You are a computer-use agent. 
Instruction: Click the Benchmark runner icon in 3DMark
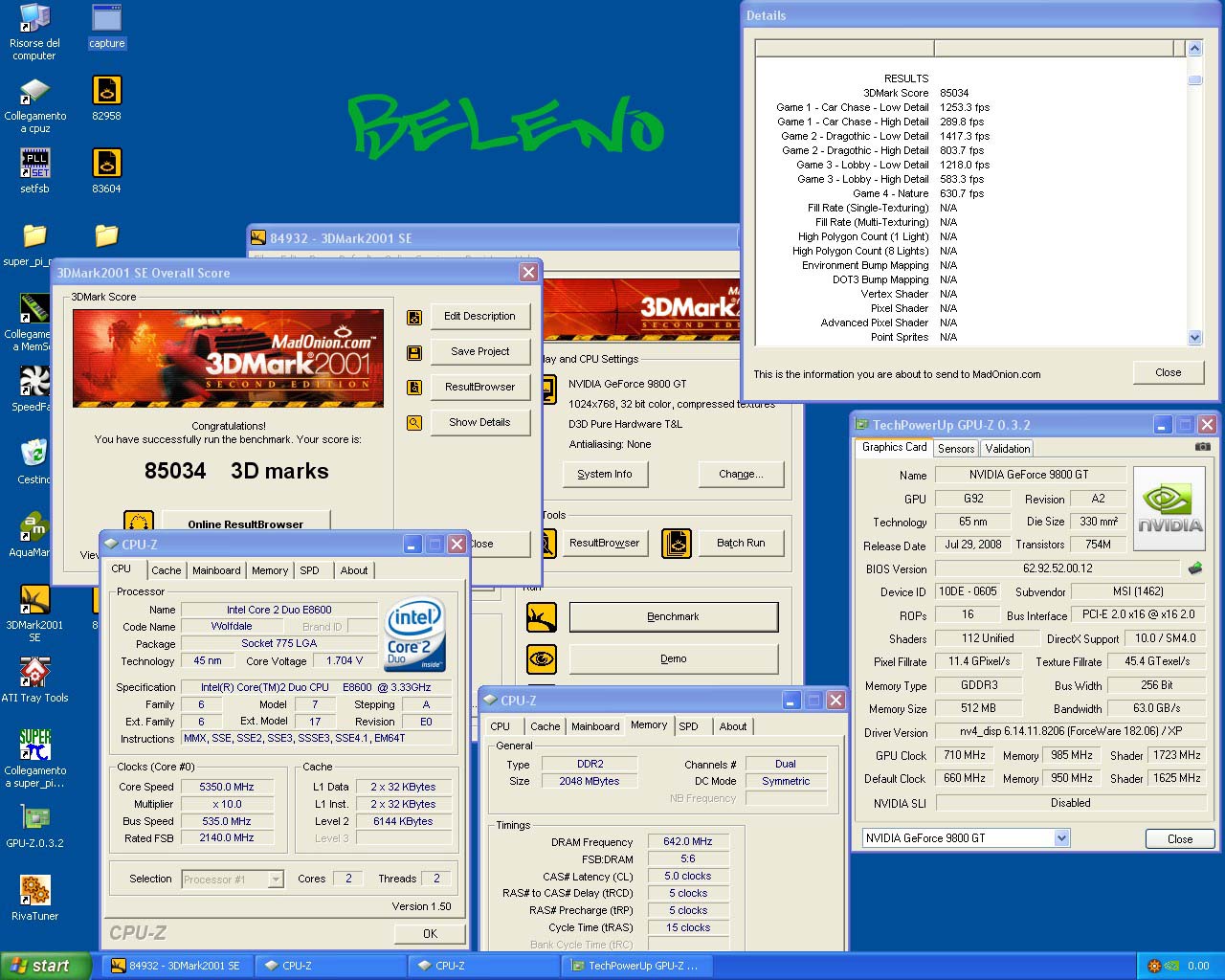(542, 617)
